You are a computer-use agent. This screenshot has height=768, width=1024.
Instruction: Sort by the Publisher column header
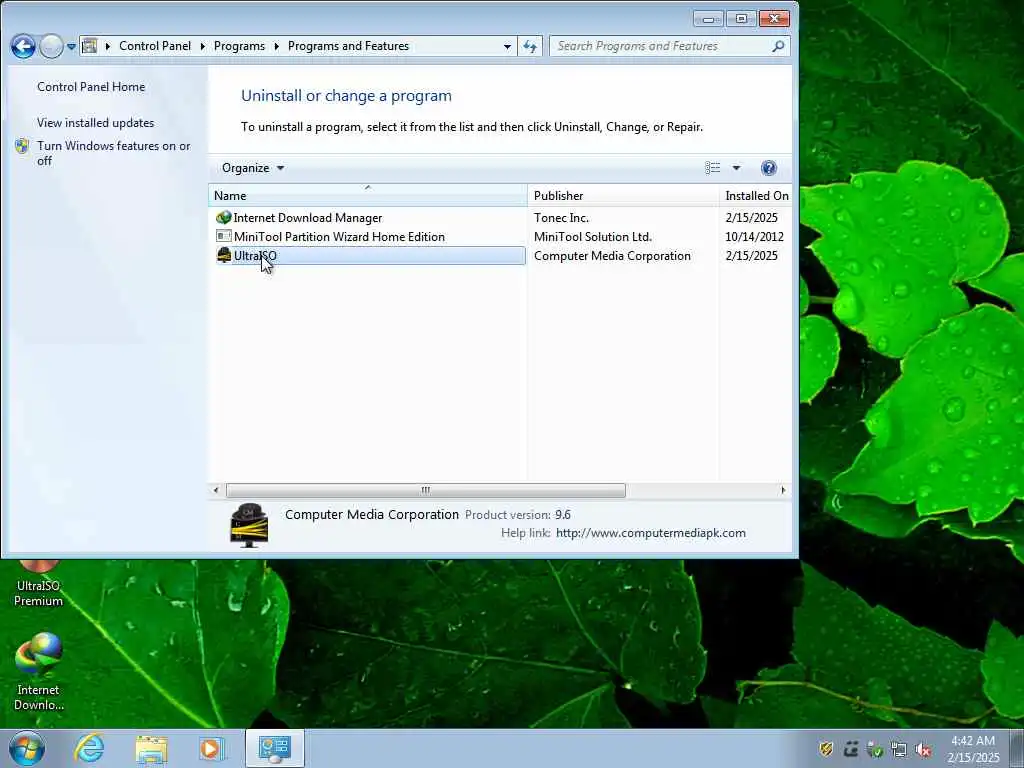click(623, 195)
